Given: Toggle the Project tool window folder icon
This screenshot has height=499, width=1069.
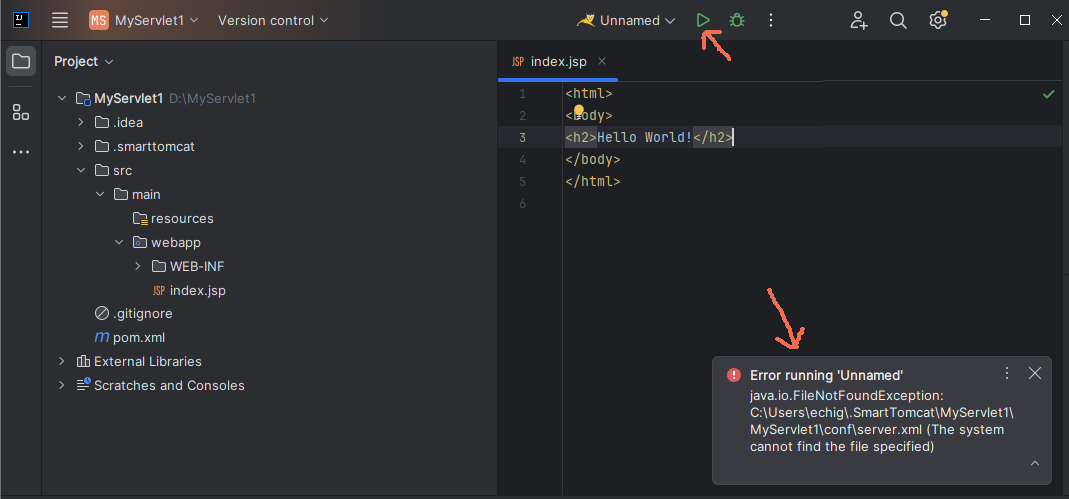Looking at the screenshot, I should [x=20, y=62].
